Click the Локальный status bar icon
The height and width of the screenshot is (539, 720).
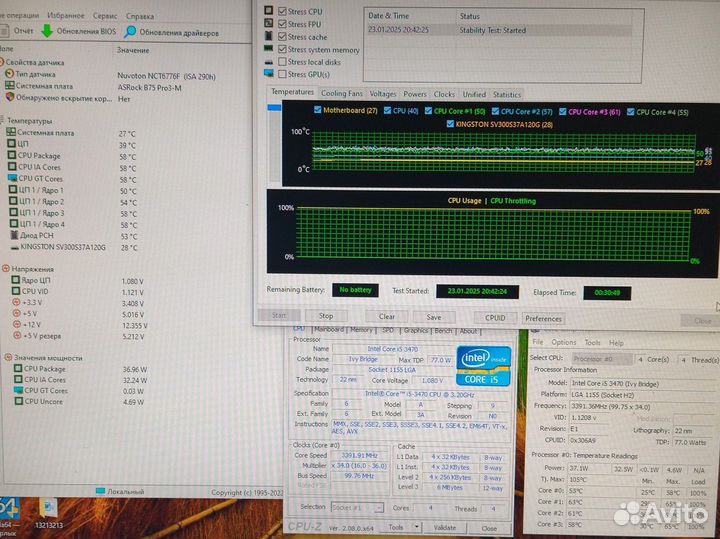(x=101, y=491)
